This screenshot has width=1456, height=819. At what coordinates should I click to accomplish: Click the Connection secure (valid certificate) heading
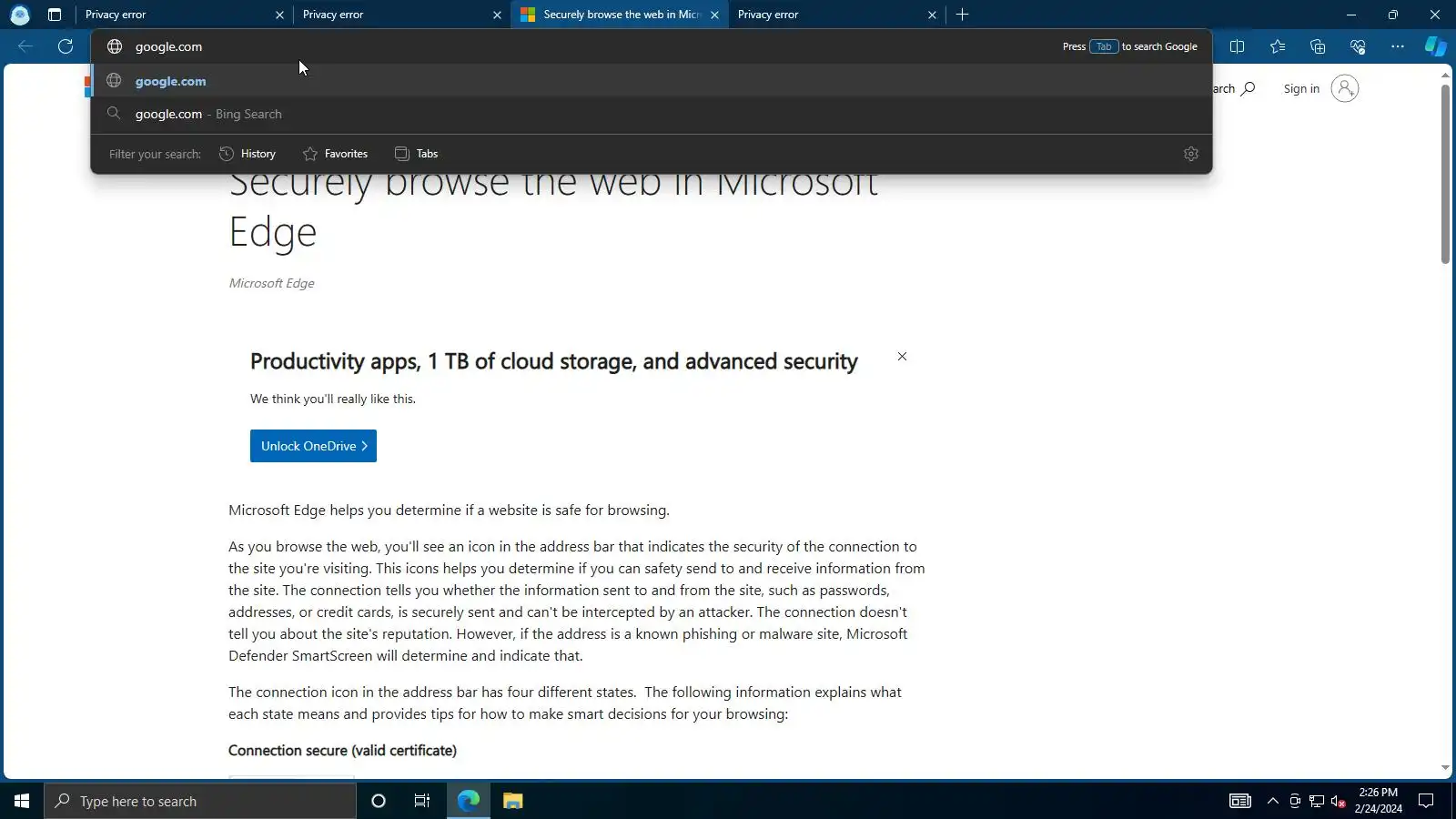pos(342,751)
